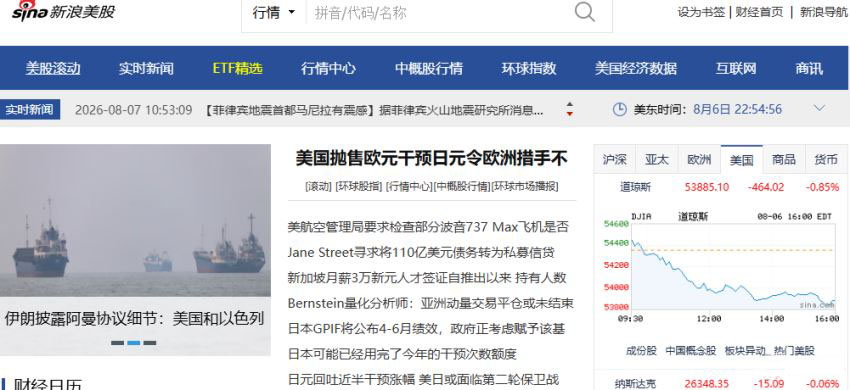
Task: Expand the chevron next to 美东时间
Action: tap(819, 108)
